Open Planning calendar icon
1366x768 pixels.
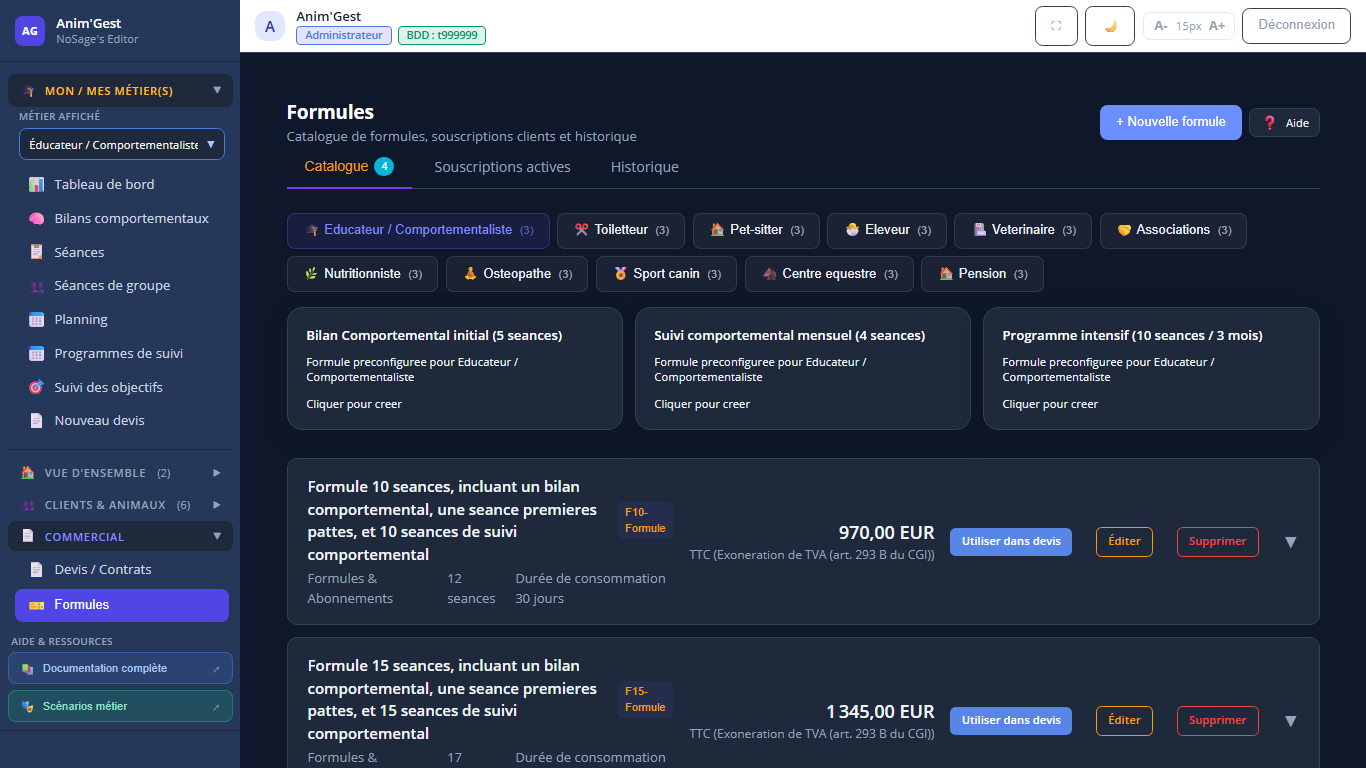point(37,320)
